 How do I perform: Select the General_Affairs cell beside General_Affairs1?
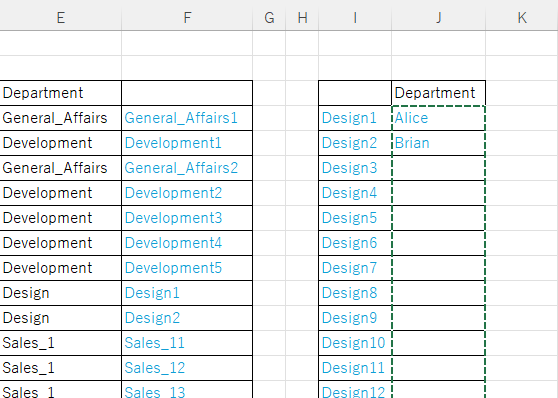tap(60, 118)
